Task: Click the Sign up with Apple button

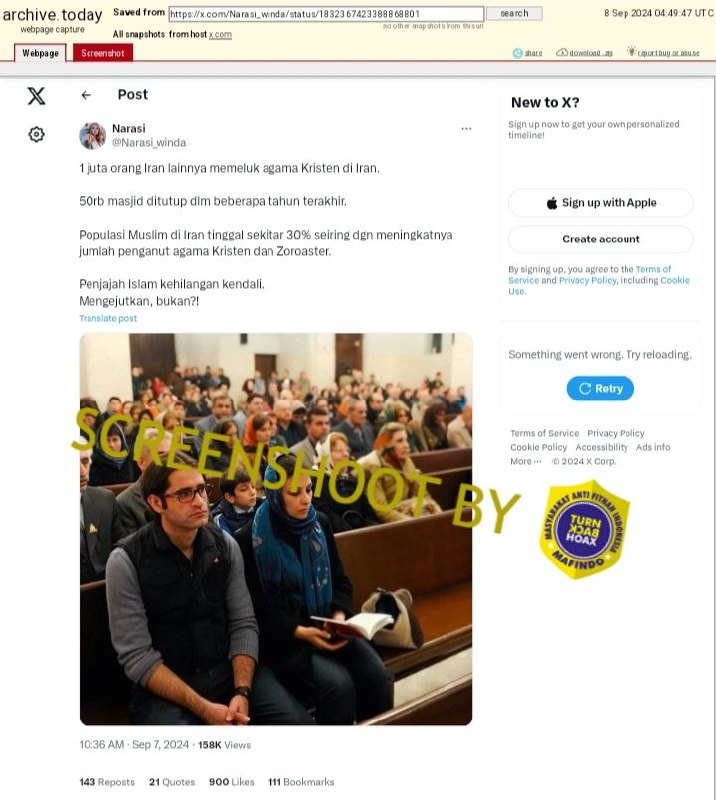Action: 601,203
